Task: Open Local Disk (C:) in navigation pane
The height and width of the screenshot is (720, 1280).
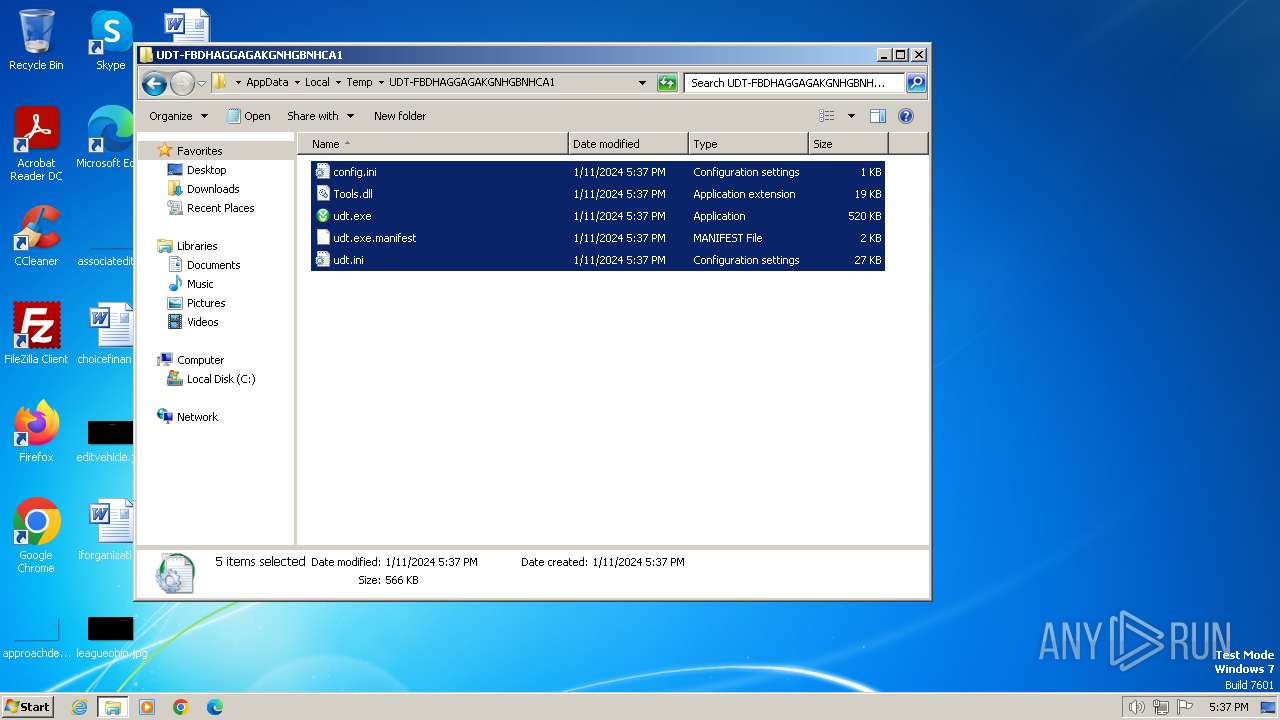Action: pos(221,379)
